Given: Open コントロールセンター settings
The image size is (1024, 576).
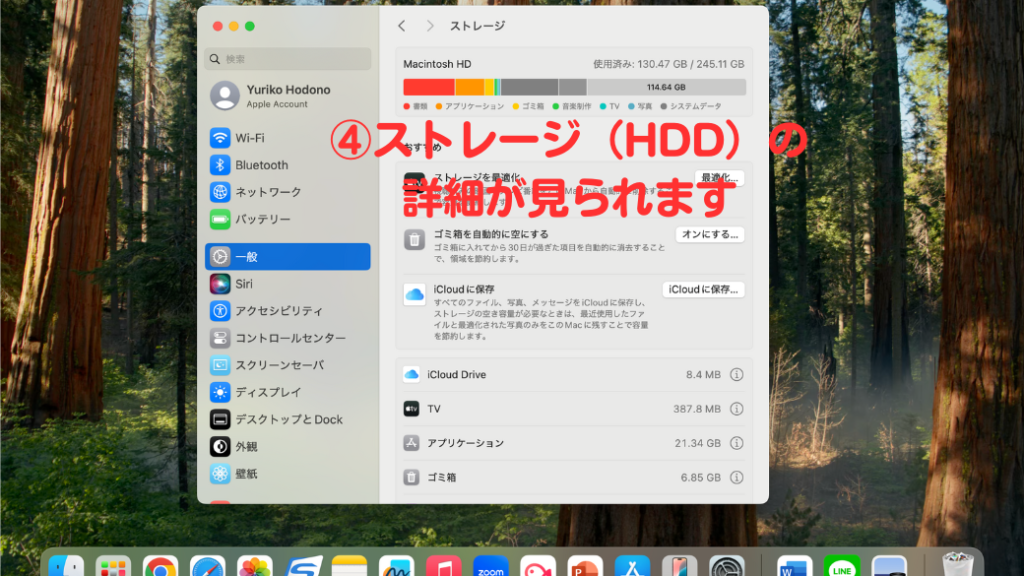Looking at the screenshot, I should pos(289,338).
